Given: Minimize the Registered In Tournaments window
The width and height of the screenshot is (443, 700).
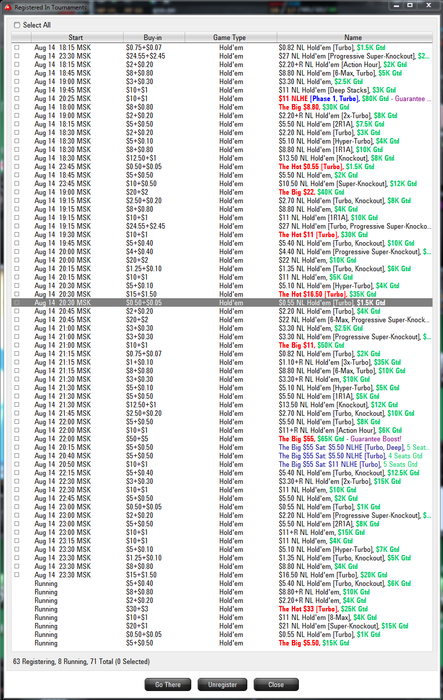Looking at the screenshot, I should pos(396,5).
